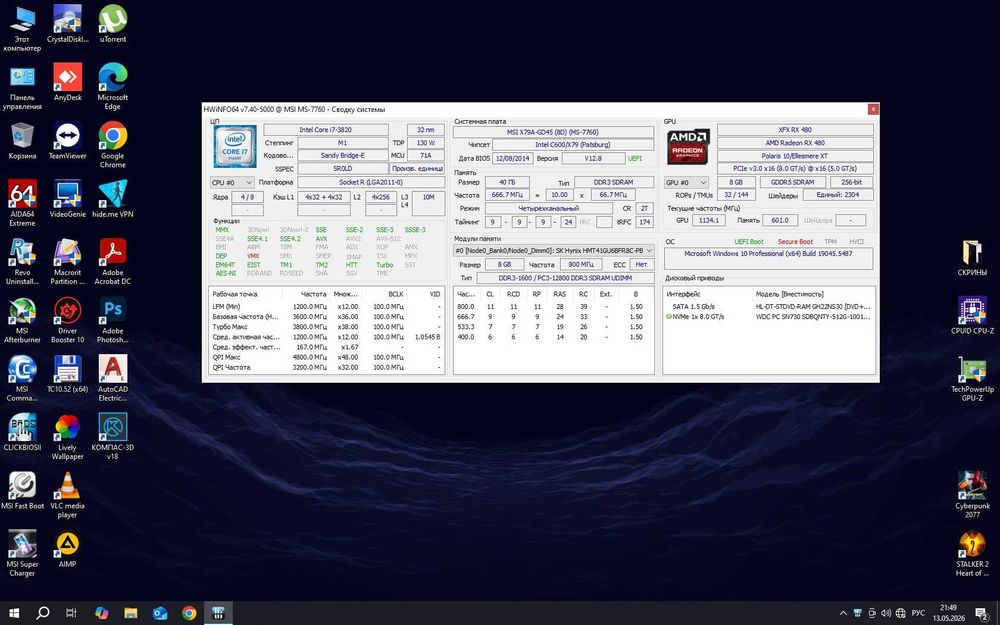This screenshot has width=1000, height=625.
Task: Open CLICKBIOSII desktop shortcut
Action: click(x=22, y=432)
